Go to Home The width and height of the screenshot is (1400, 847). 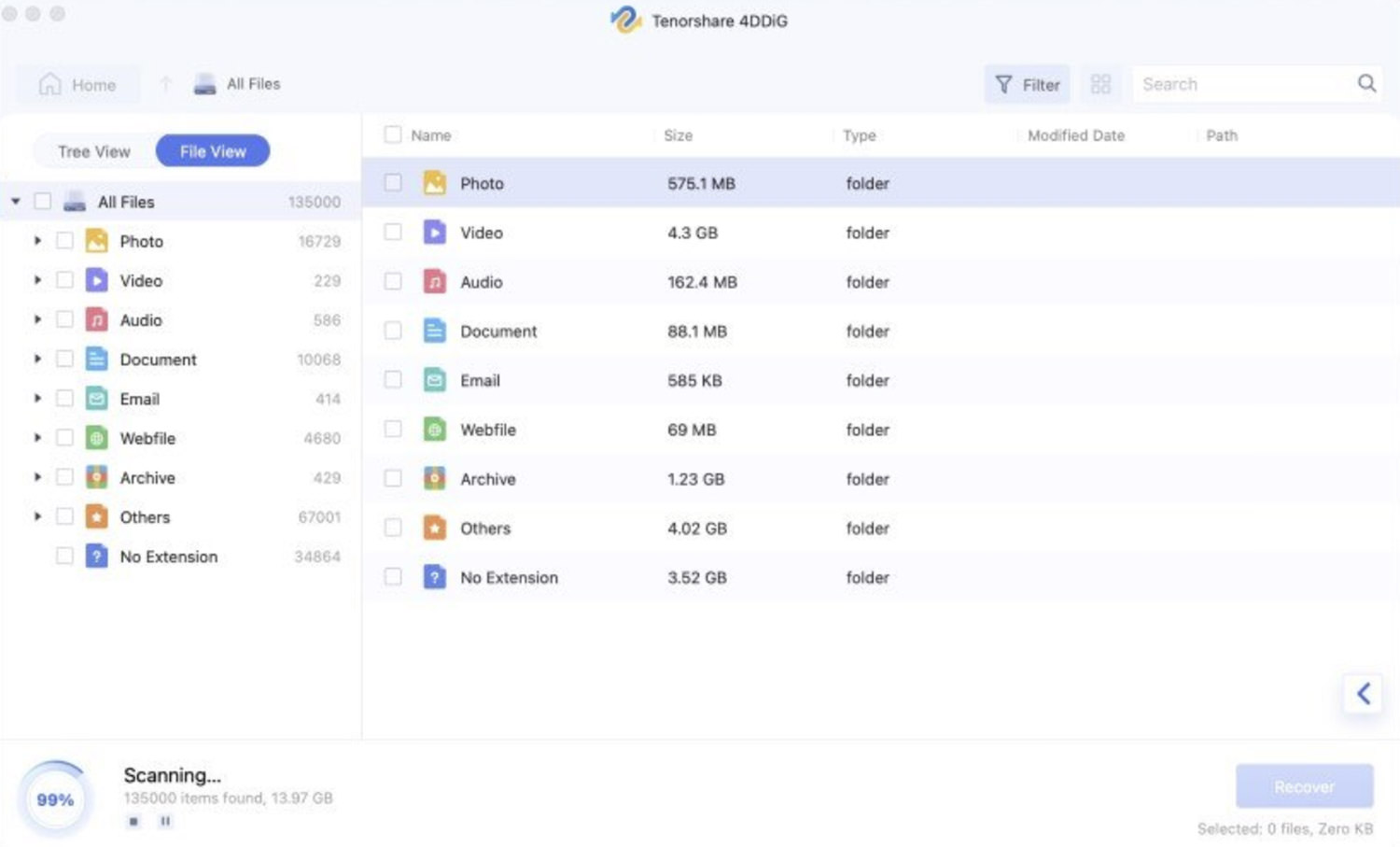click(x=78, y=85)
